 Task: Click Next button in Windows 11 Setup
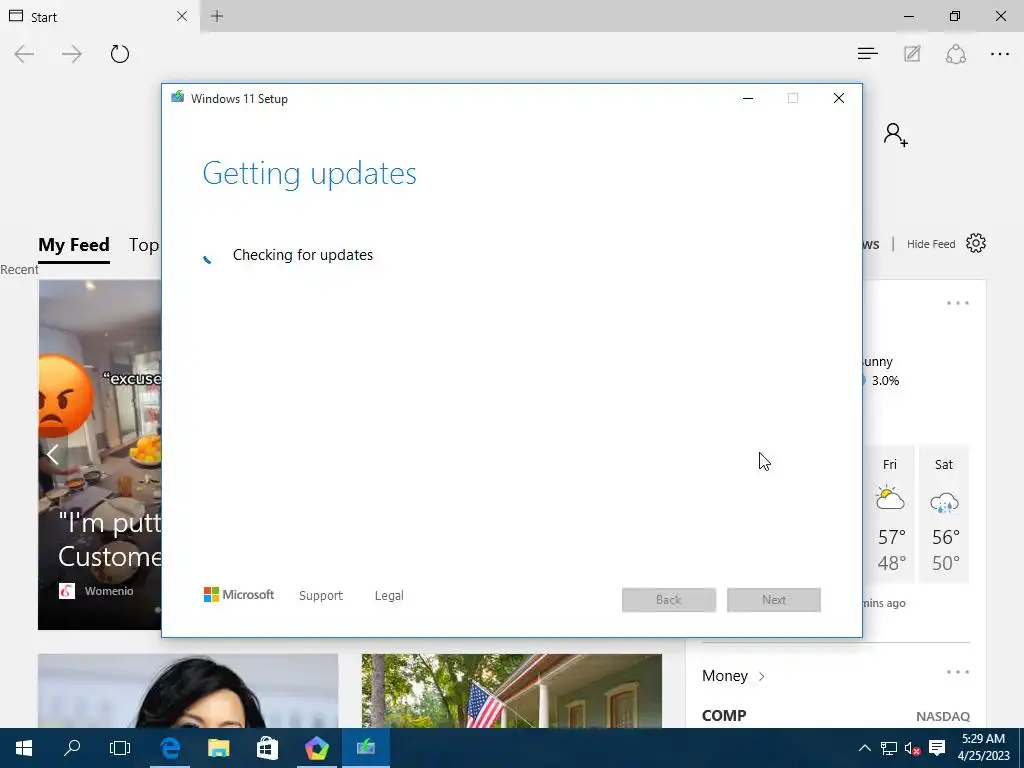[774, 600]
